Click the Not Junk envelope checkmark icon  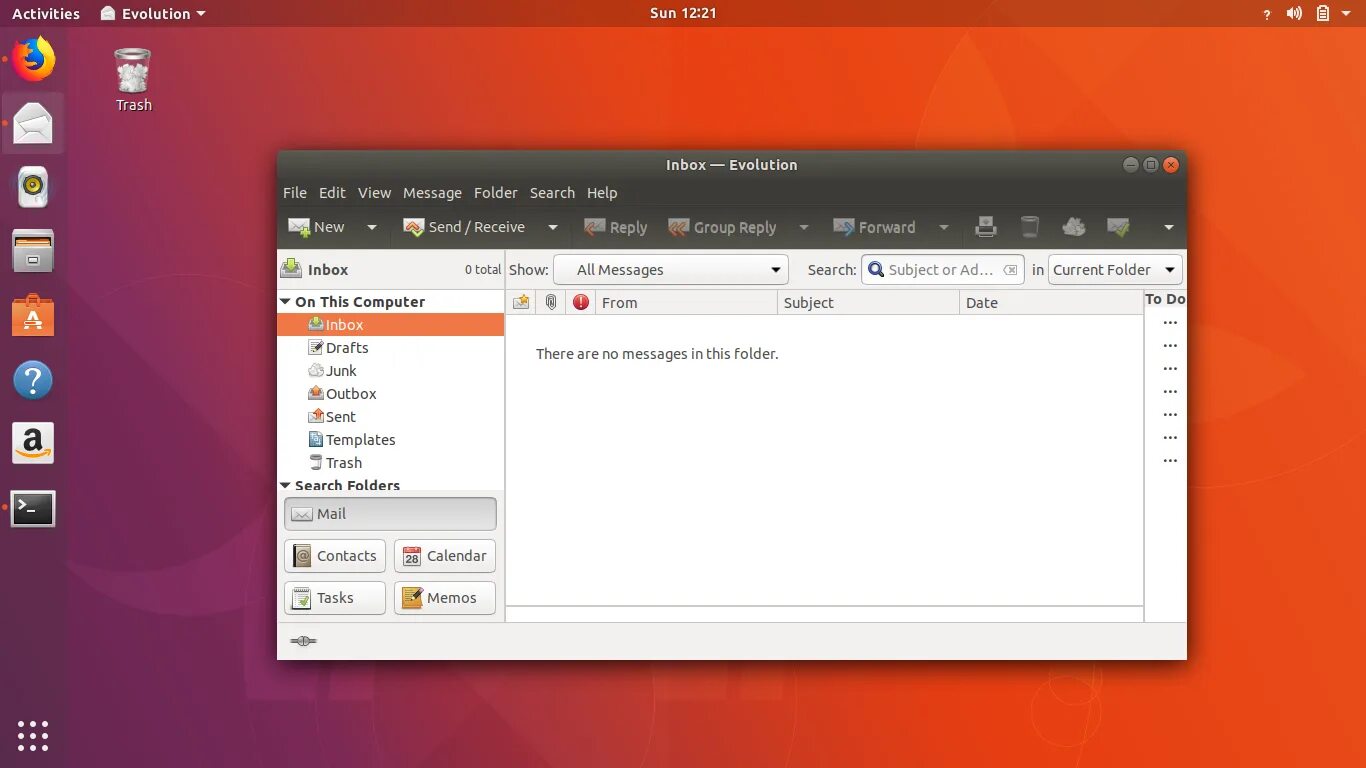(x=1118, y=228)
